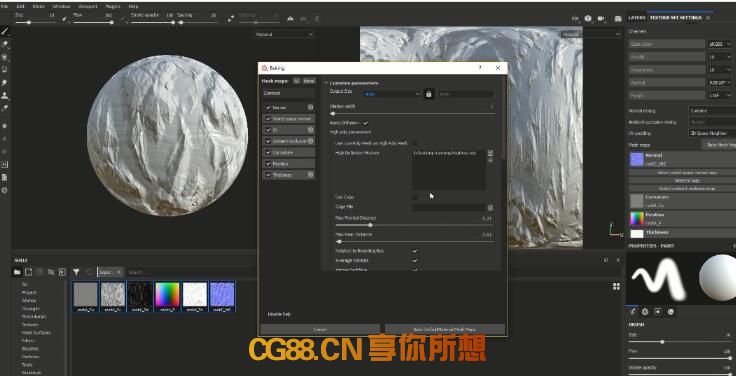Screen dimensions: 736x376
Task: Open Height channel format dropdown
Action: coord(720,95)
